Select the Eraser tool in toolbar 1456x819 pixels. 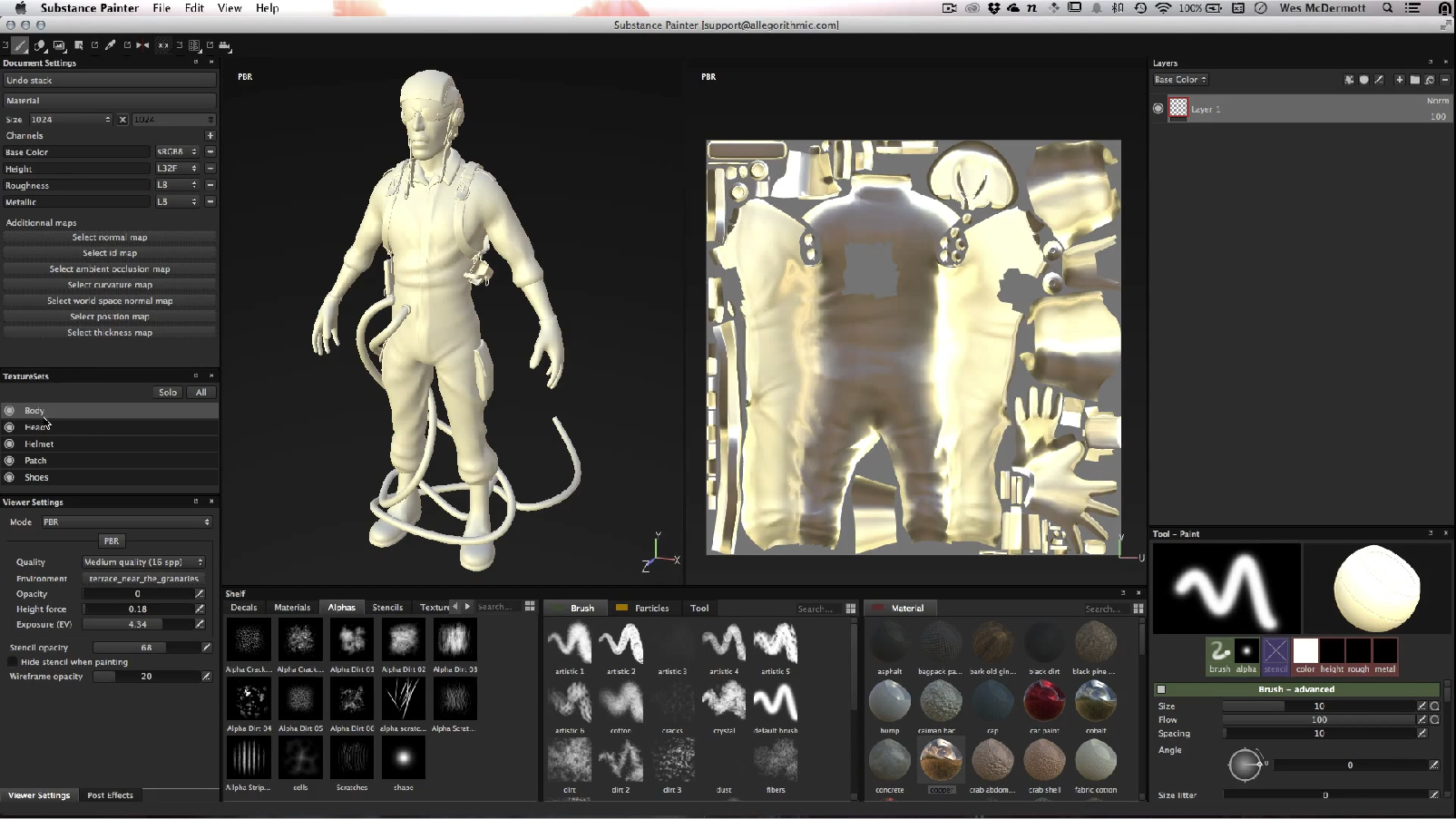coord(40,45)
